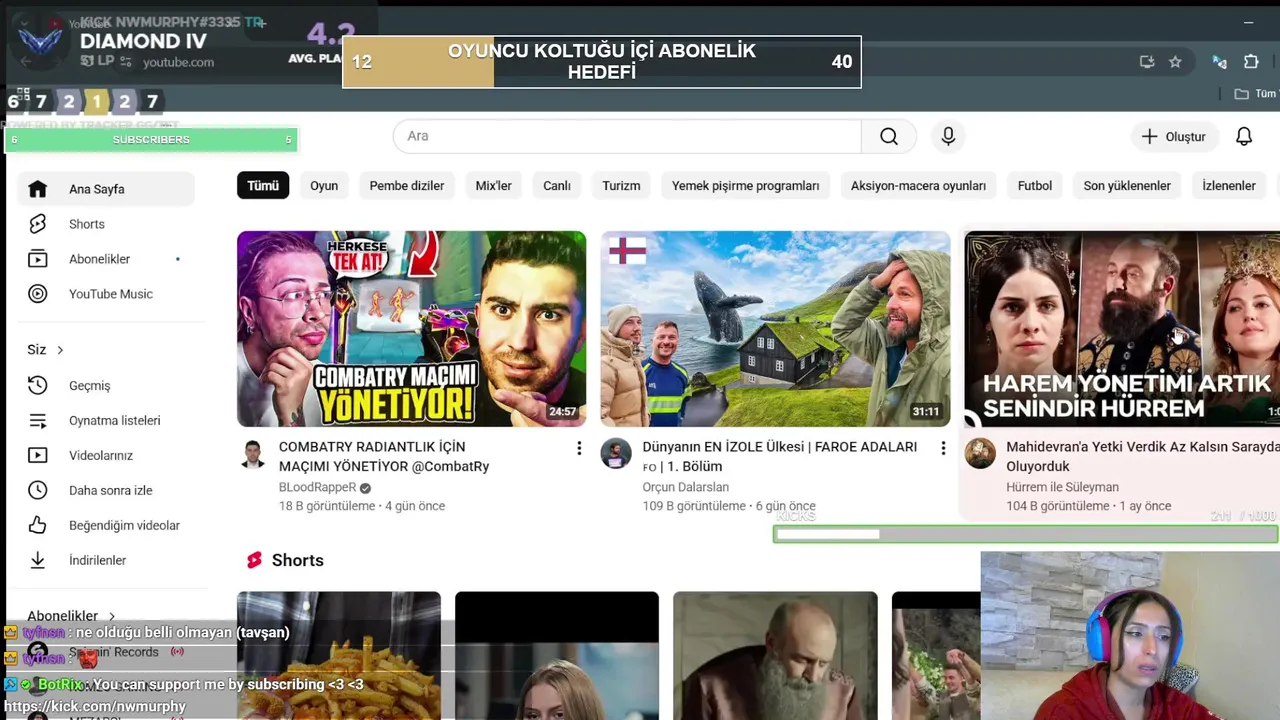
Task: Click the Oluştur create button
Action: coord(1175,136)
